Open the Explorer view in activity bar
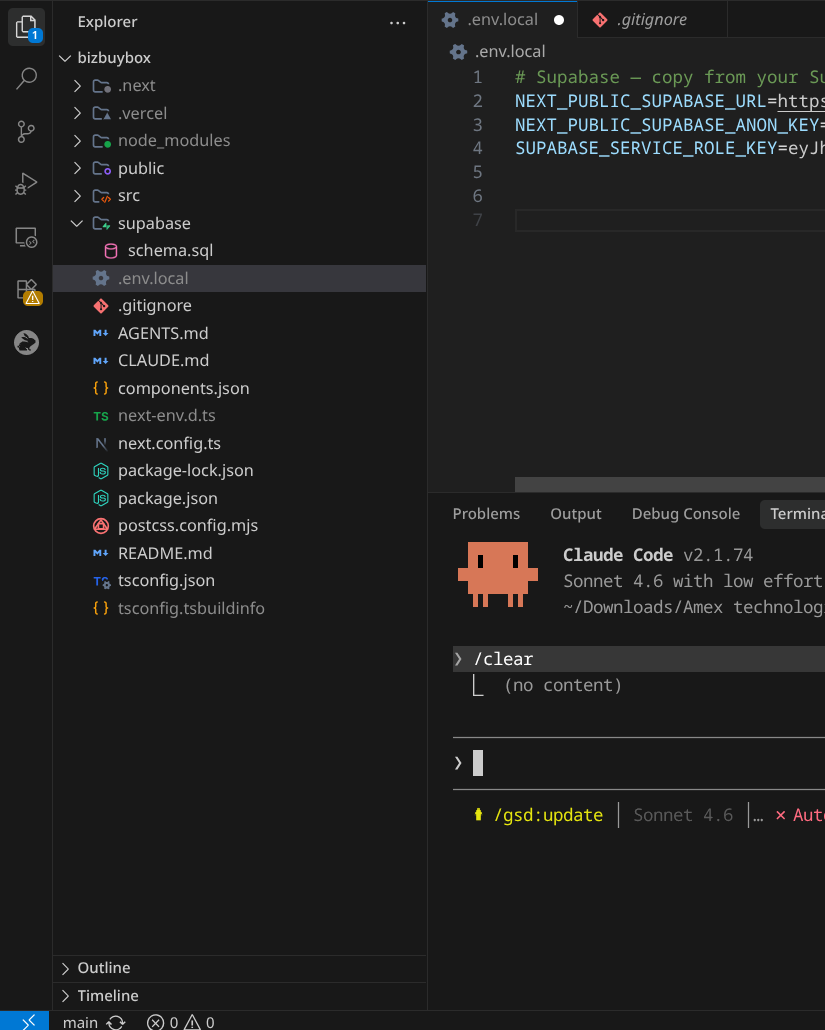Image resolution: width=825 pixels, height=1030 pixels. [x=26, y=28]
